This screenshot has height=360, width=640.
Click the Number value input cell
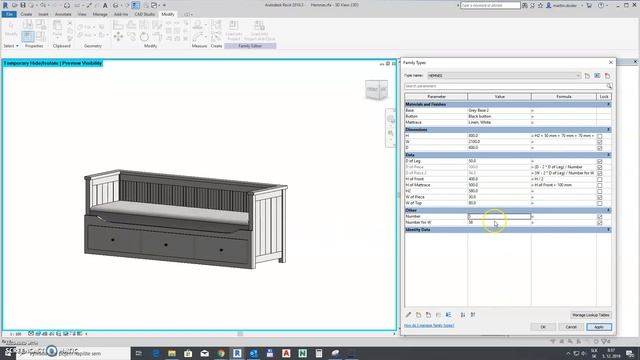click(x=499, y=216)
